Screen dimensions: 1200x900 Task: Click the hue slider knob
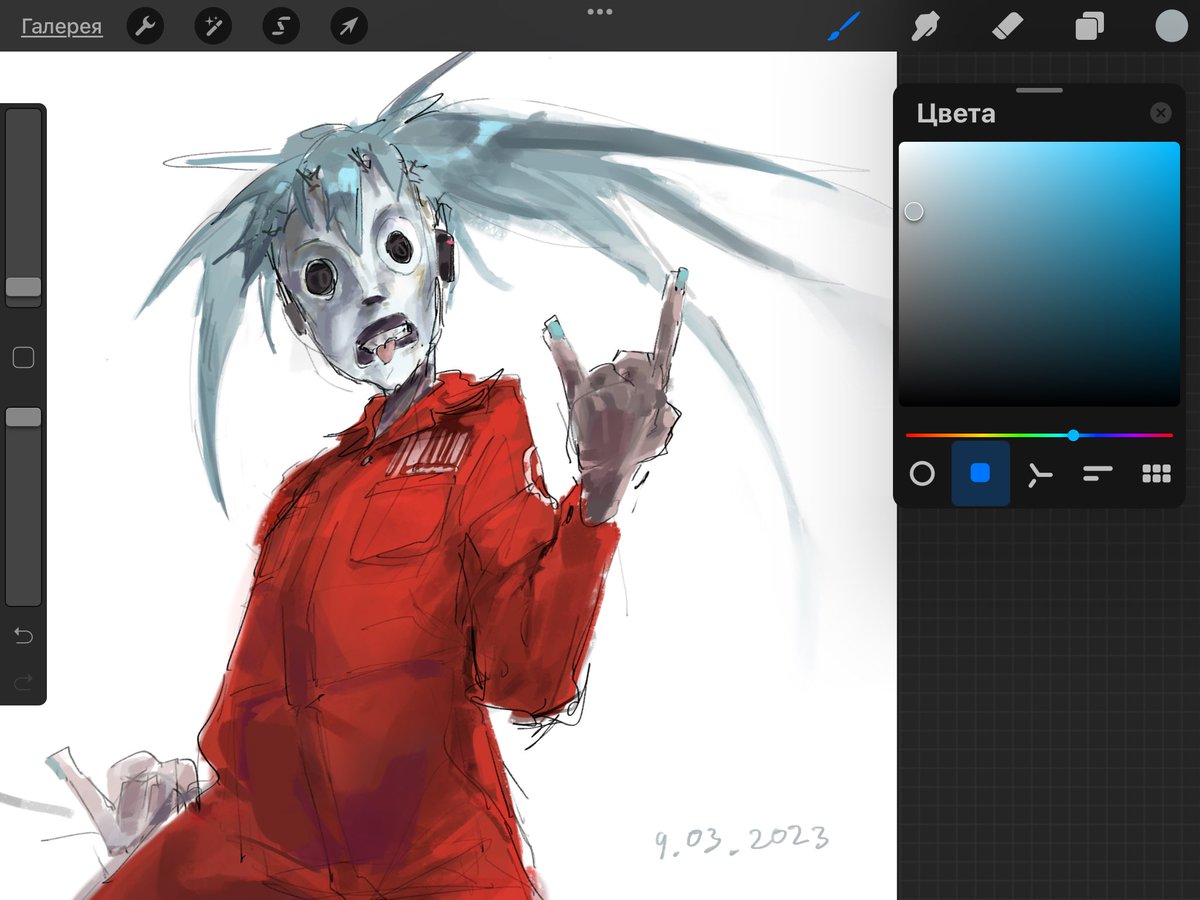1073,435
